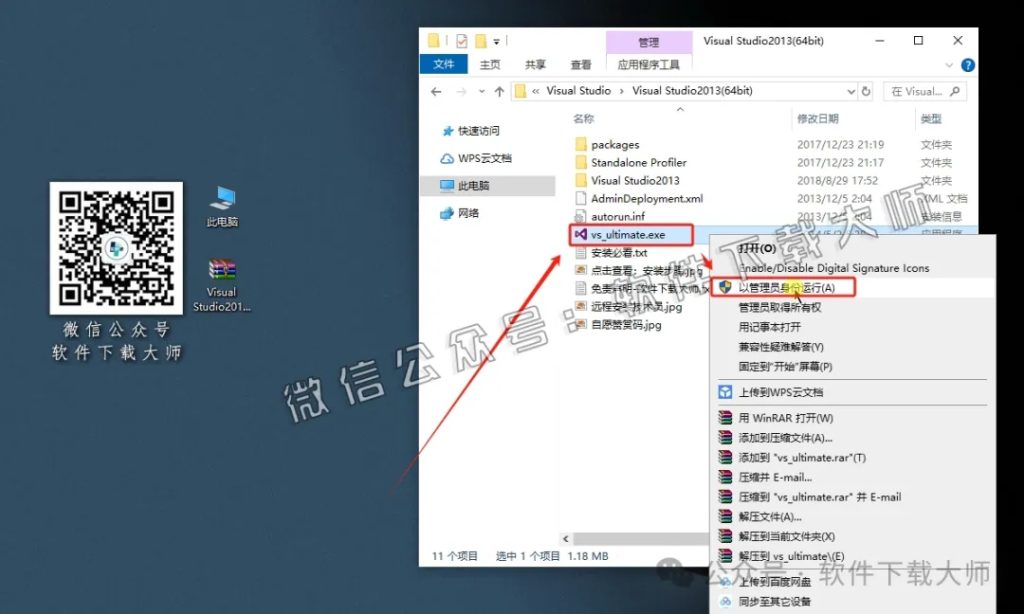The height and width of the screenshot is (614, 1024).
Task: Click Visual Studio breadcrumb in address bar
Action: 579,91
